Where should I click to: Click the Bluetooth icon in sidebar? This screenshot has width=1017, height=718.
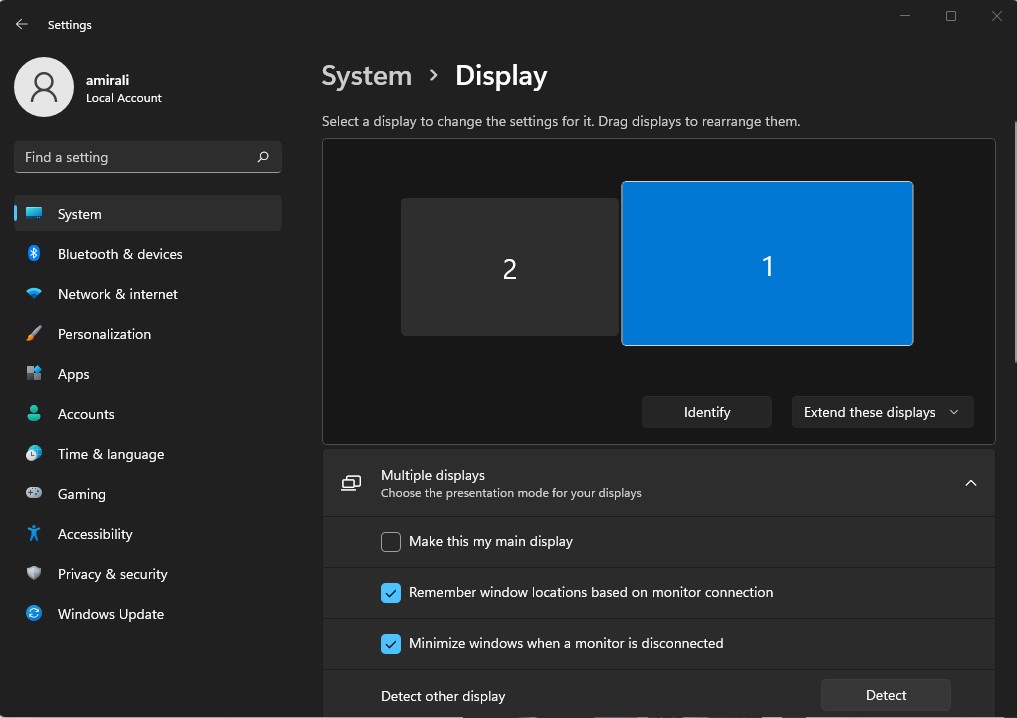[x=34, y=254]
